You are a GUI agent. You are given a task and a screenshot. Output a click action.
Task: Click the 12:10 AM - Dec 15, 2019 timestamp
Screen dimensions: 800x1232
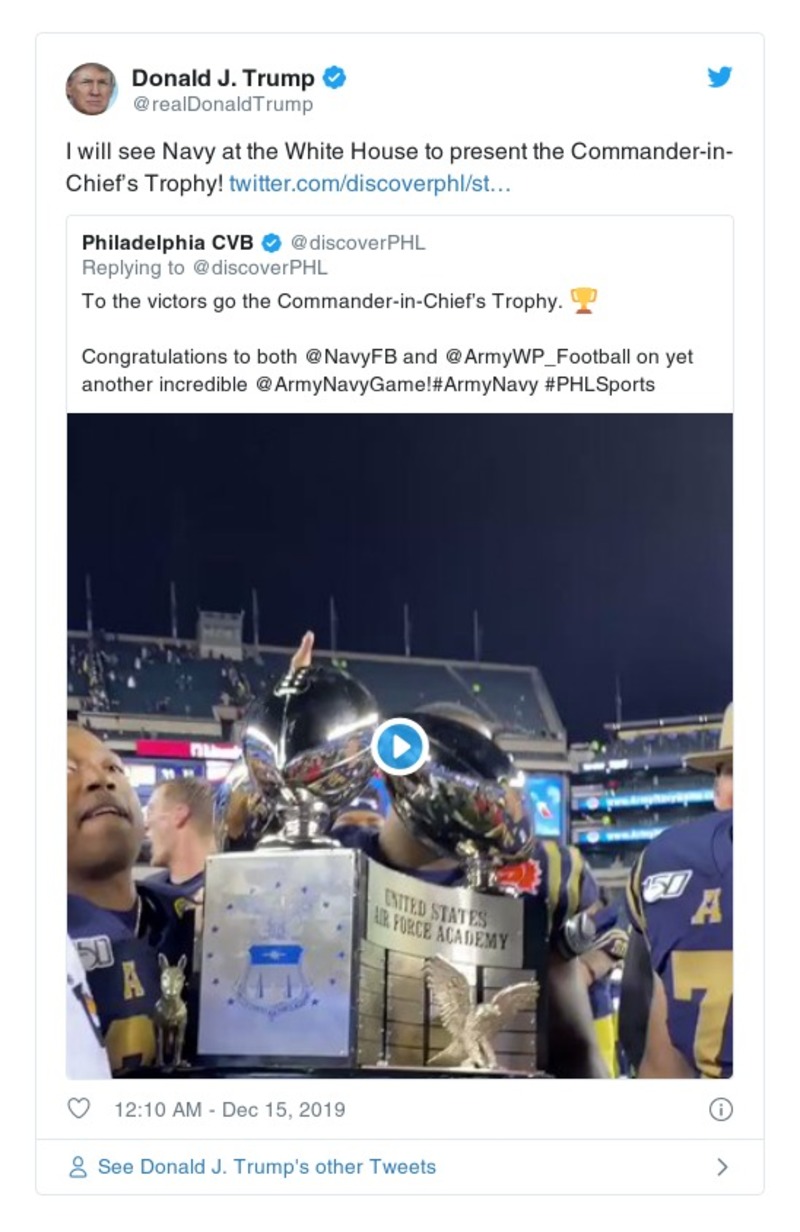(x=230, y=1109)
